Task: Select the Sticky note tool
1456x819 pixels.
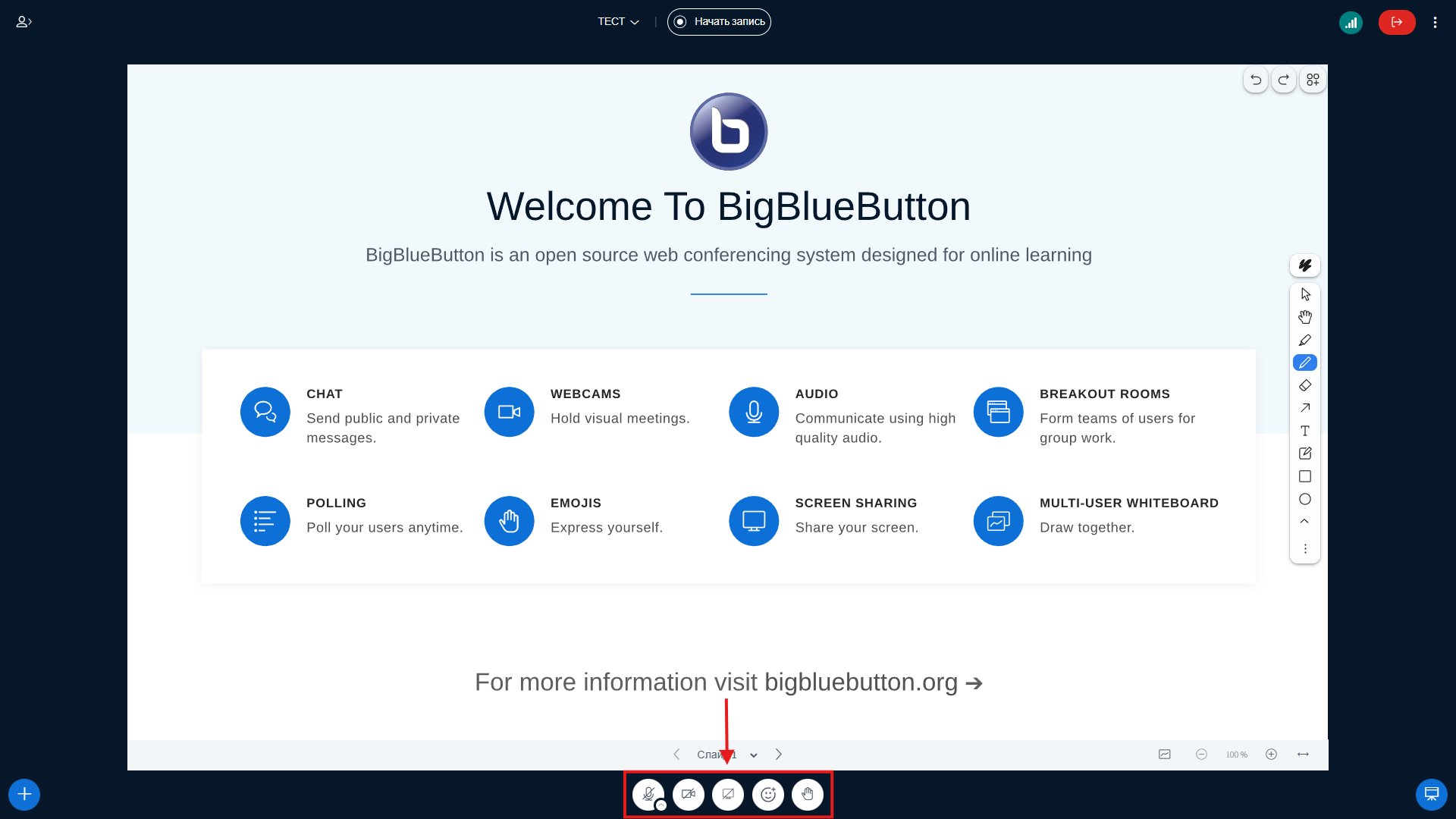Action: 1304,453
